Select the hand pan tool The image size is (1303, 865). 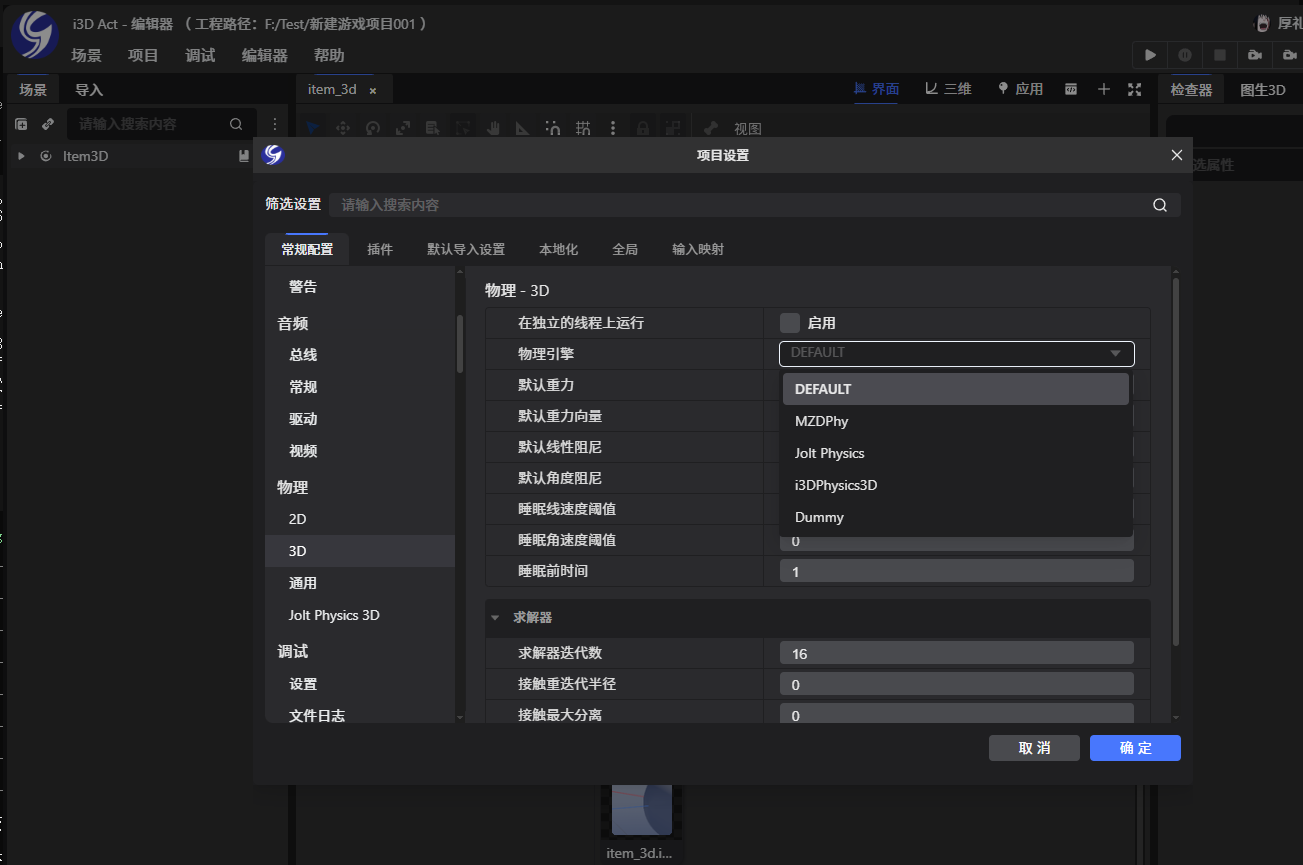493,128
